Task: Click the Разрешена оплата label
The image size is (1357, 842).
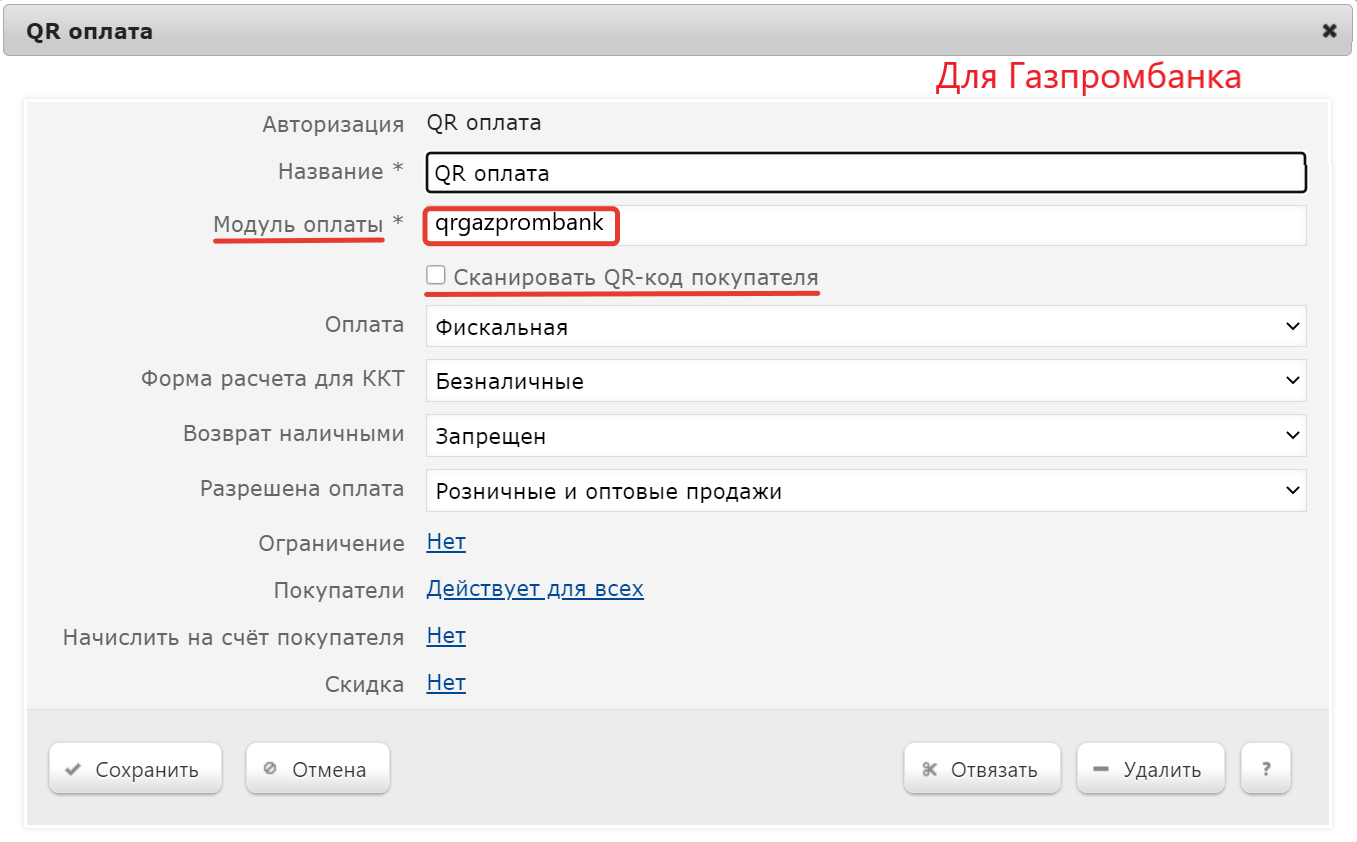Action: click(x=302, y=489)
